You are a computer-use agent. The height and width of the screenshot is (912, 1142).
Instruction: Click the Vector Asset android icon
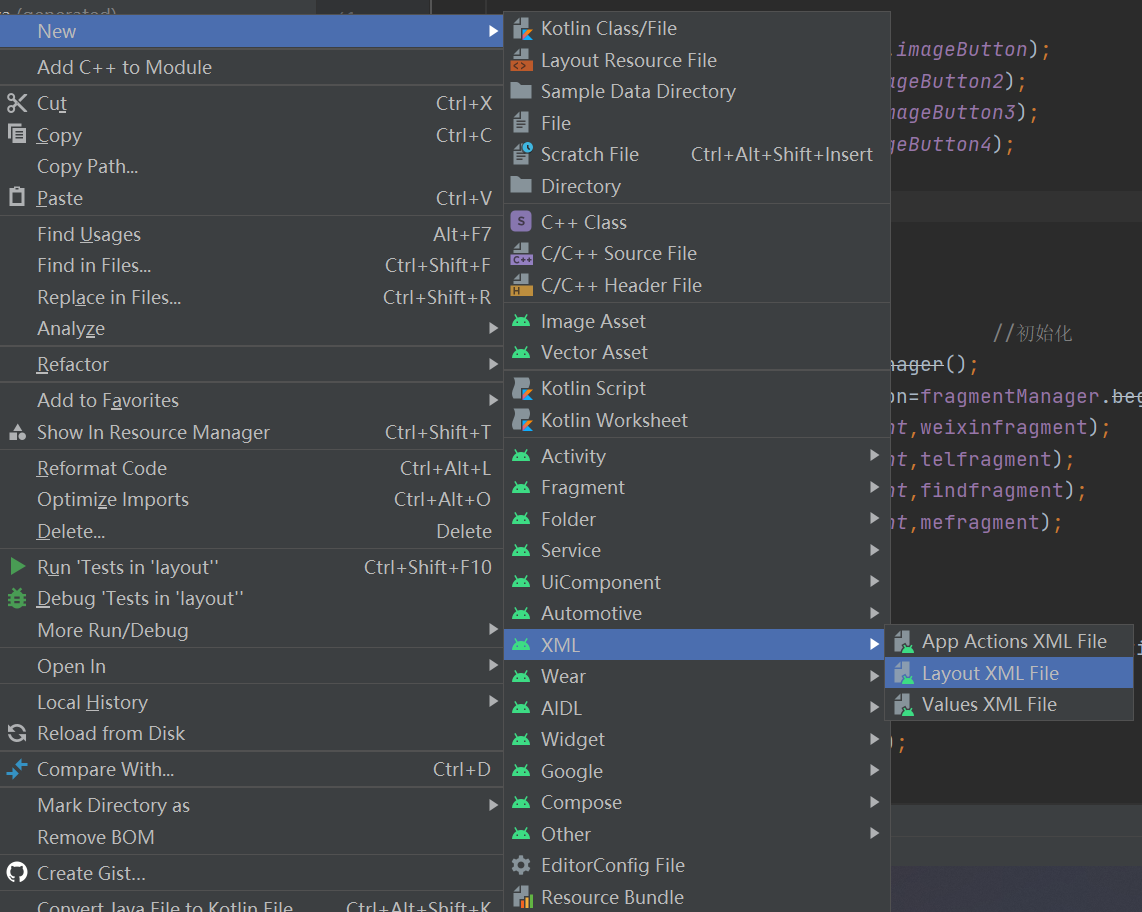521,353
